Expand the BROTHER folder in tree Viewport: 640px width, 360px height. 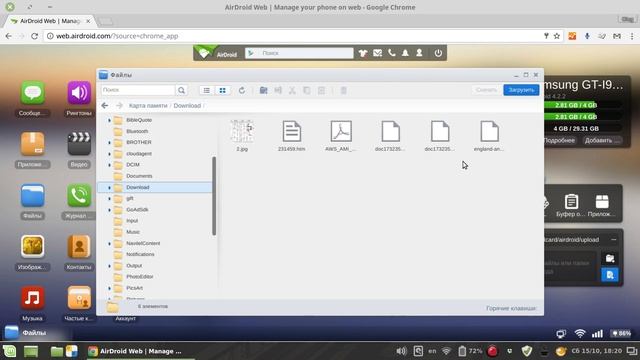pyautogui.click(x=109, y=143)
